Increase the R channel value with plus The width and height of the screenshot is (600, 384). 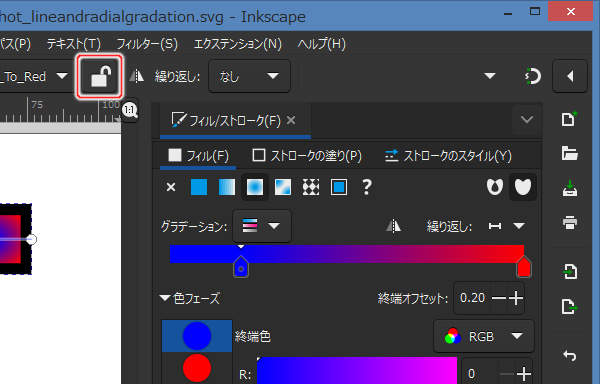523,373
